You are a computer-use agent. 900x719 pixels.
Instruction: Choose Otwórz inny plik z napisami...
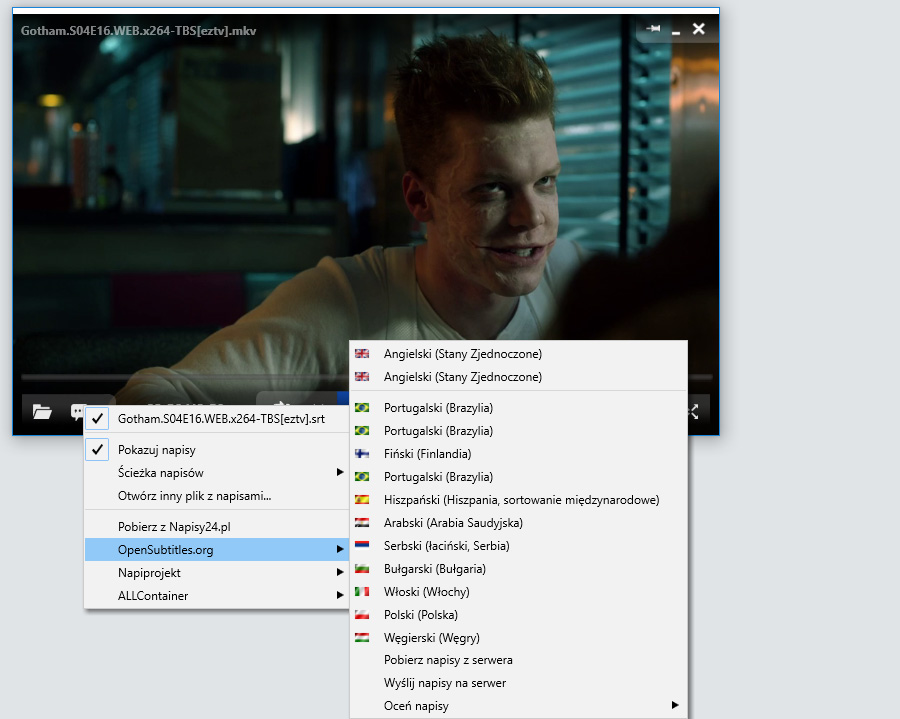[x=216, y=496]
